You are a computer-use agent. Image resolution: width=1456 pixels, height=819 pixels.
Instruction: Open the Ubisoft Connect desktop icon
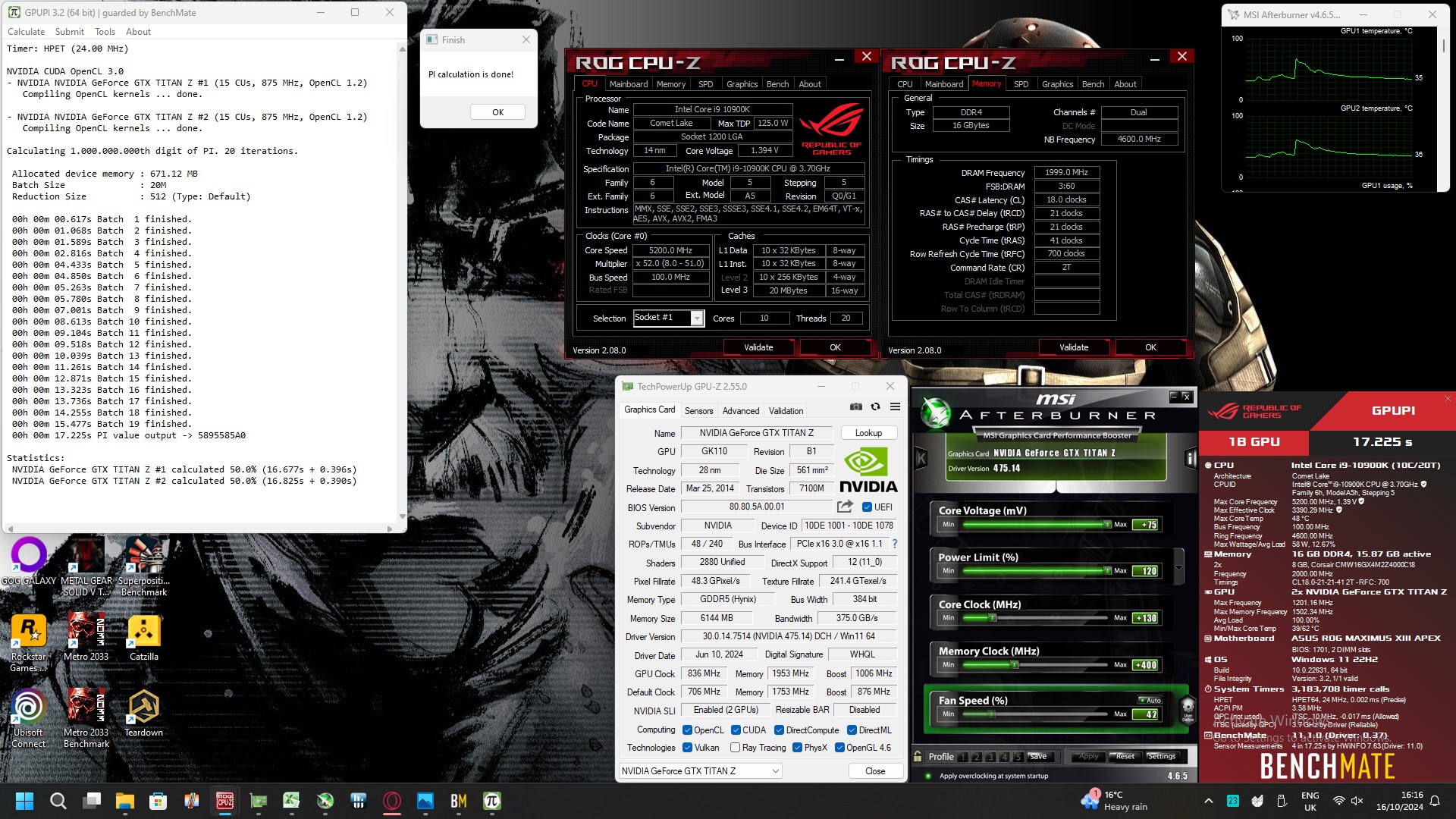[x=29, y=718]
